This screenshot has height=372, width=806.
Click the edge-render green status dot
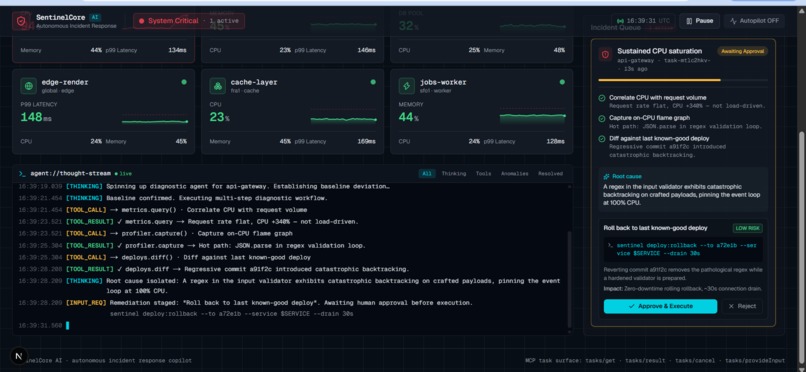(x=184, y=82)
